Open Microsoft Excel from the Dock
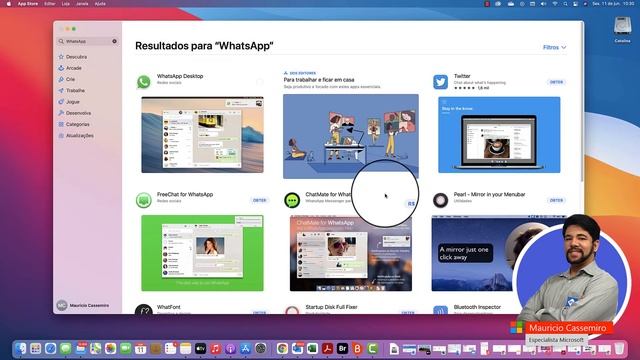Image resolution: width=640 pixels, height=360 pixels. (312, 349)
